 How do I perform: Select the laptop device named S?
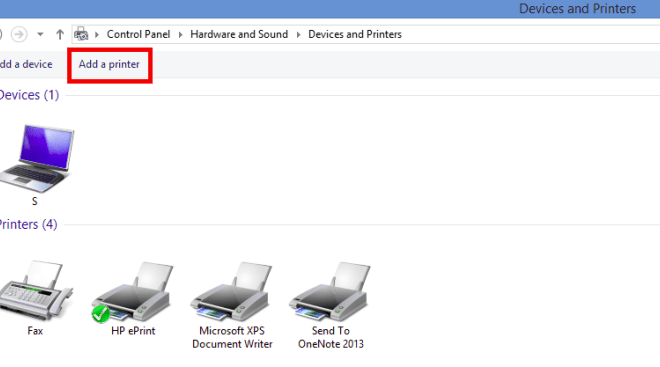pos(37,158)
